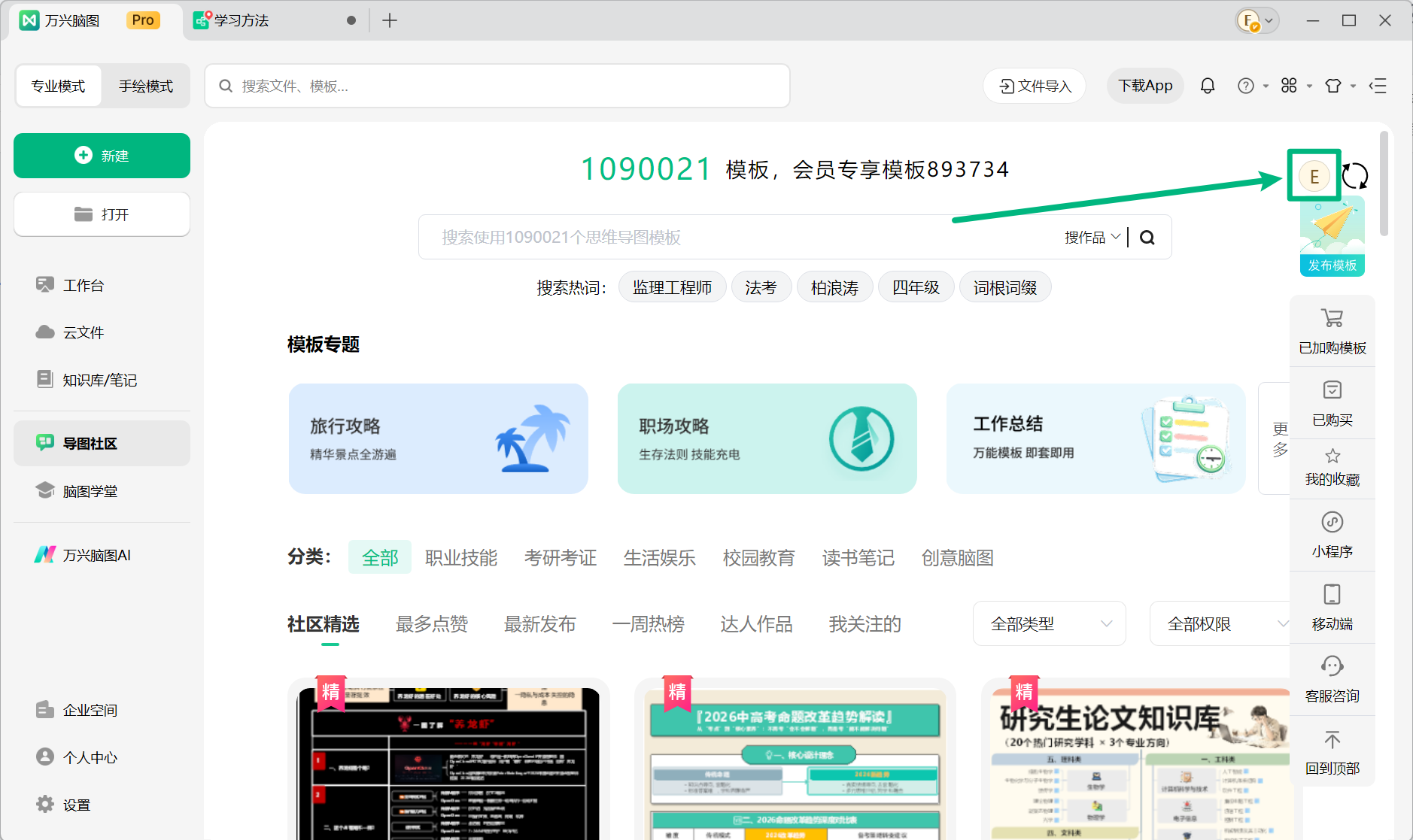Click the 下载App button

click(x=1145, y=86)
